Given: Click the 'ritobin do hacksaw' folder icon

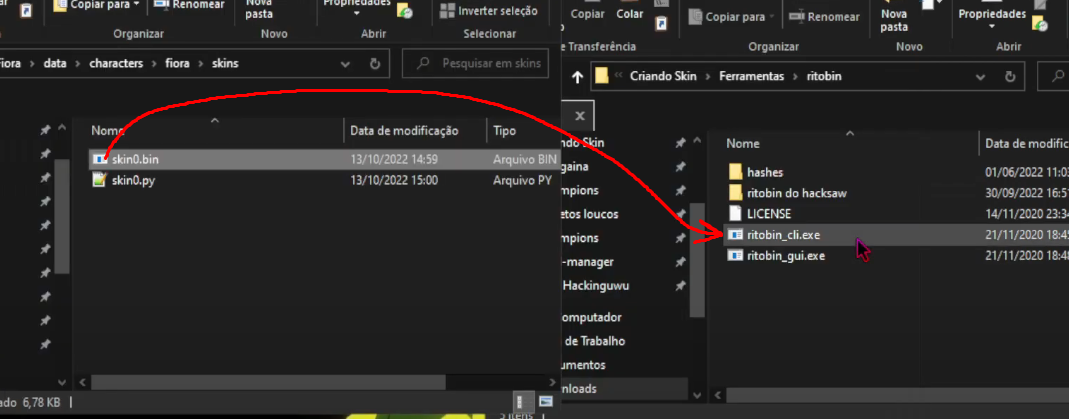Looking at the screenshot, I should click(x=735, y=193).
